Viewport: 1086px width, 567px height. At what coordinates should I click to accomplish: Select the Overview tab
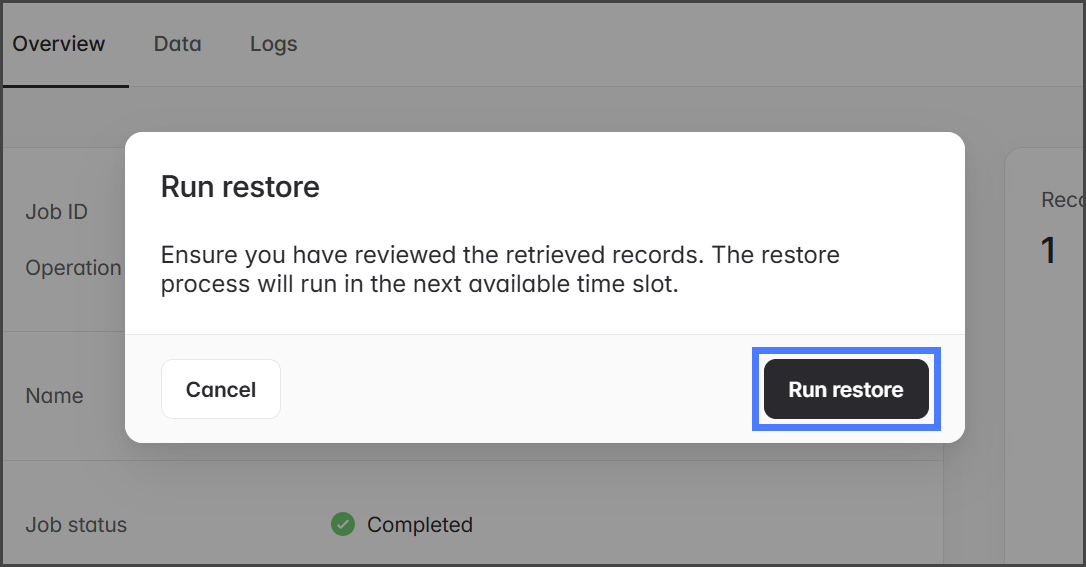click(x=59, y=44)
